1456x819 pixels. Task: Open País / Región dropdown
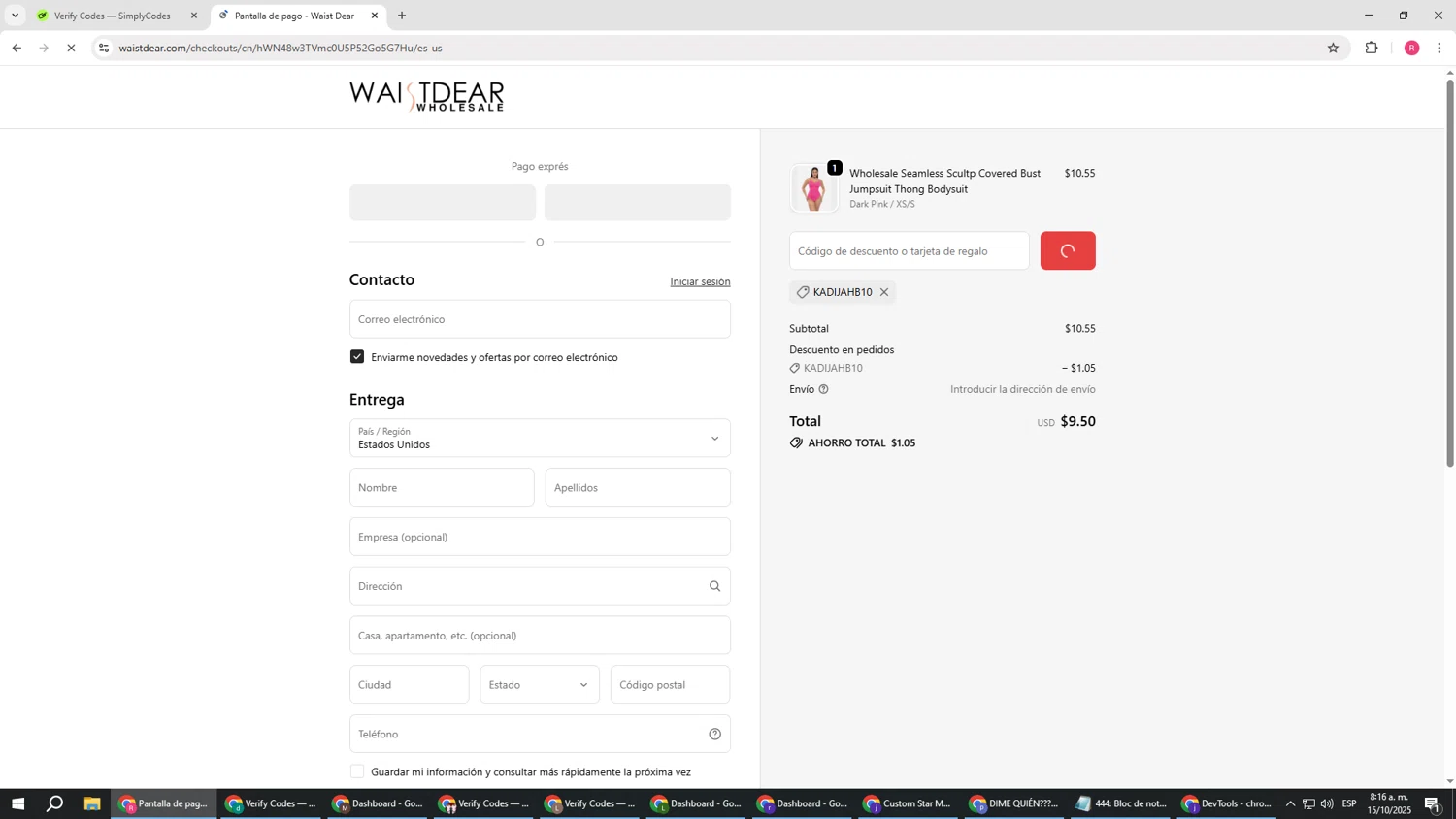tap(540, 438)
